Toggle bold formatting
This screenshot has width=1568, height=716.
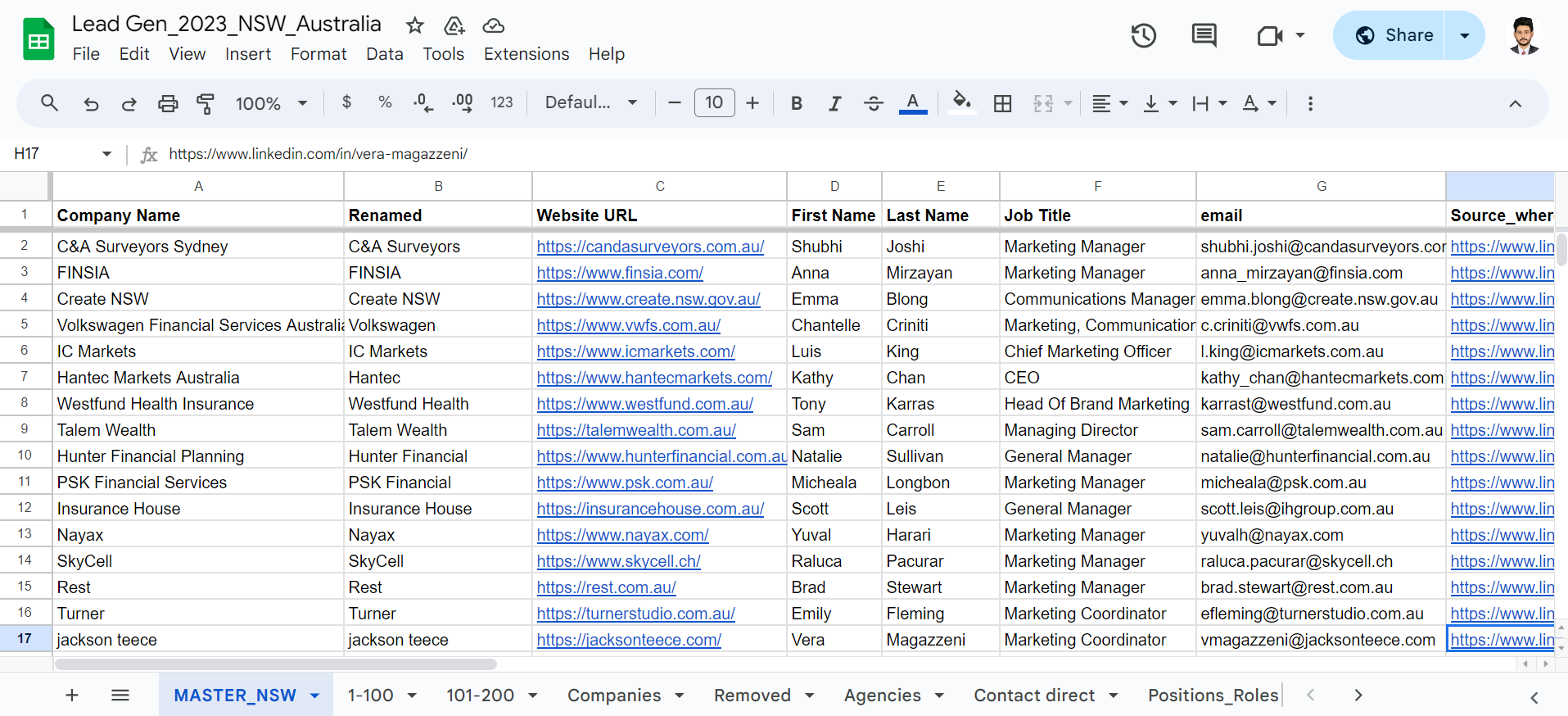[796, 103]
